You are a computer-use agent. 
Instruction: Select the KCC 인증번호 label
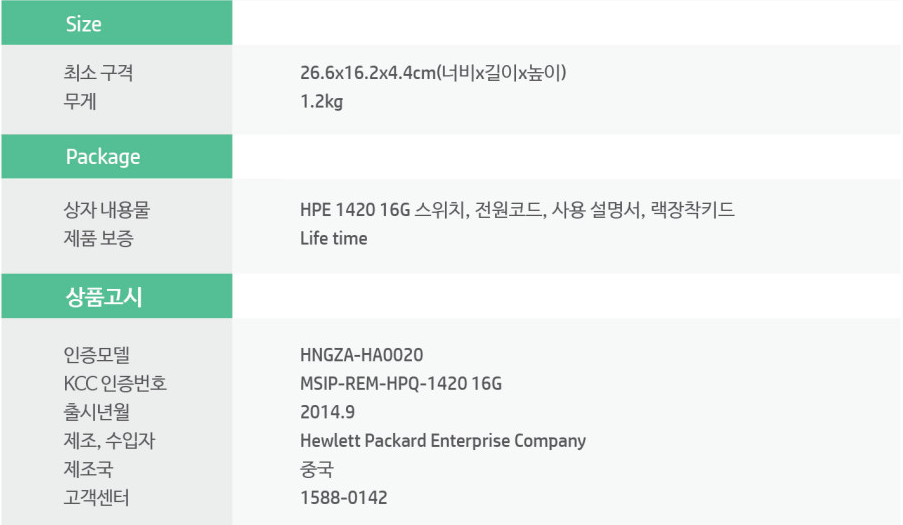pyautogui.click(x=115, y=383)
